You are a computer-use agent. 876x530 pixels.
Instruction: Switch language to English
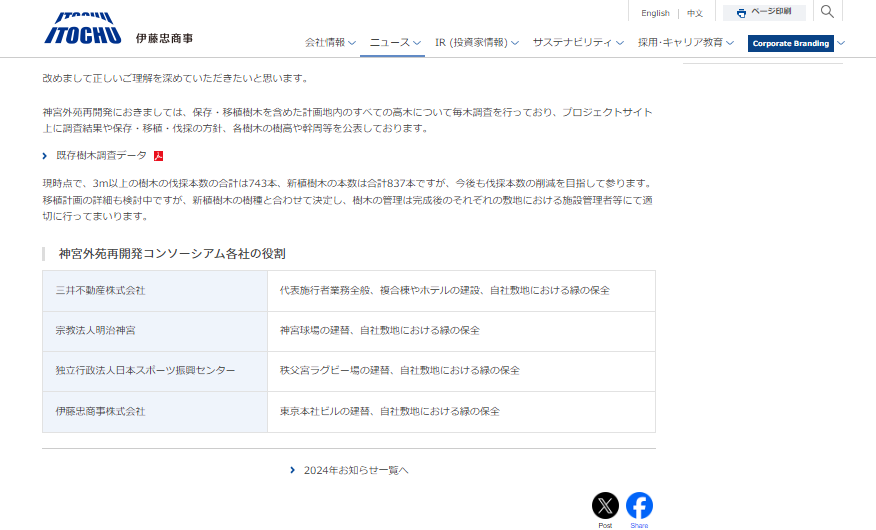tap(655, 13)
